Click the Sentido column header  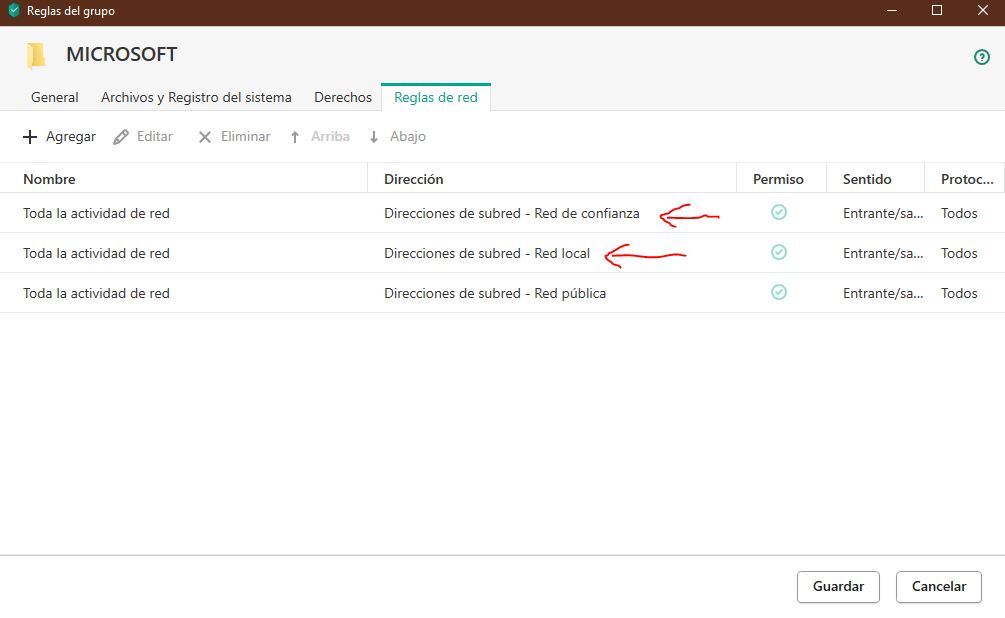[x=867, y=179]
